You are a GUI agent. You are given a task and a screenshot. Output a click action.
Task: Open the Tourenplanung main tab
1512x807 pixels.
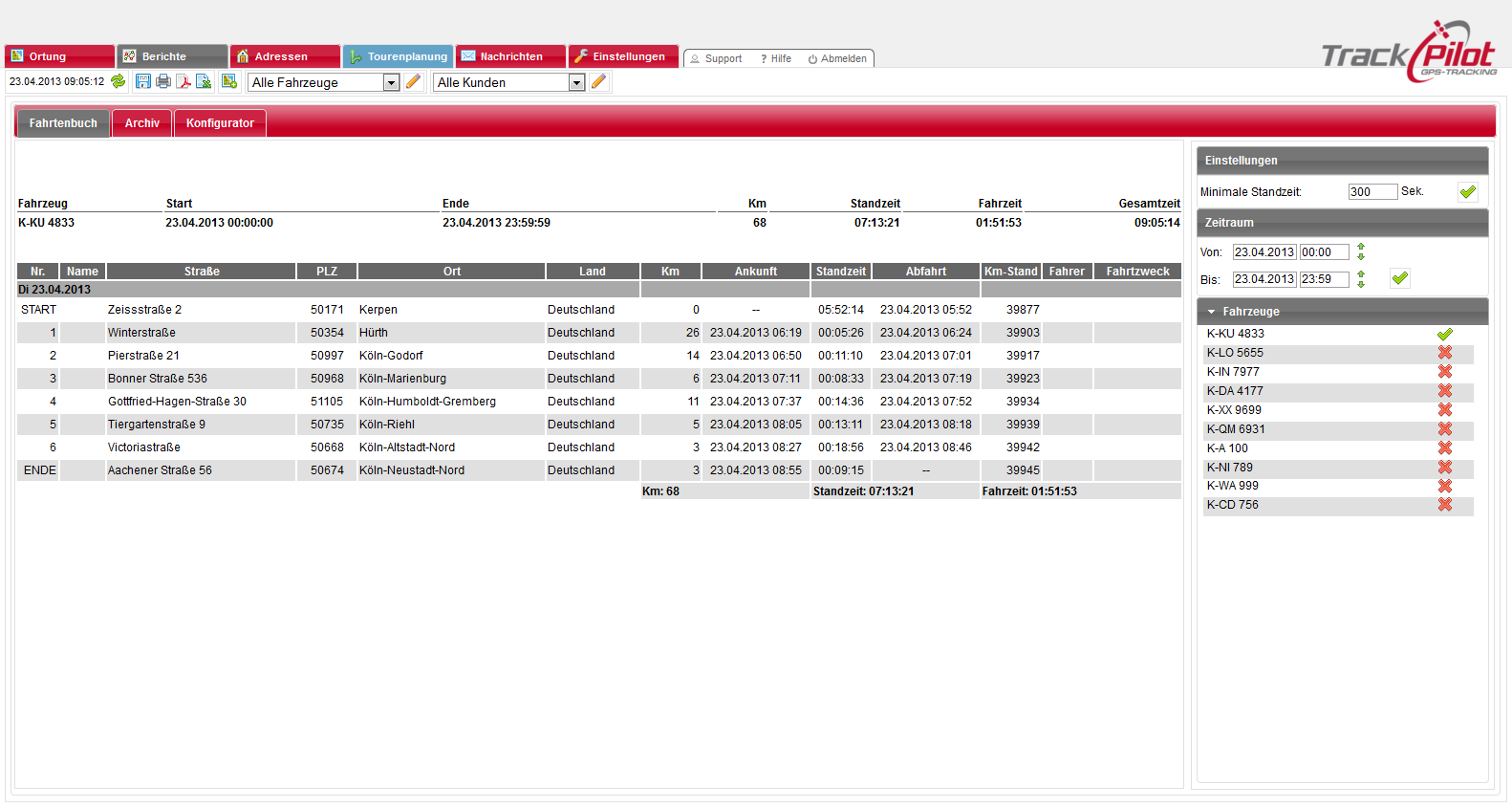tap(399, 56)
